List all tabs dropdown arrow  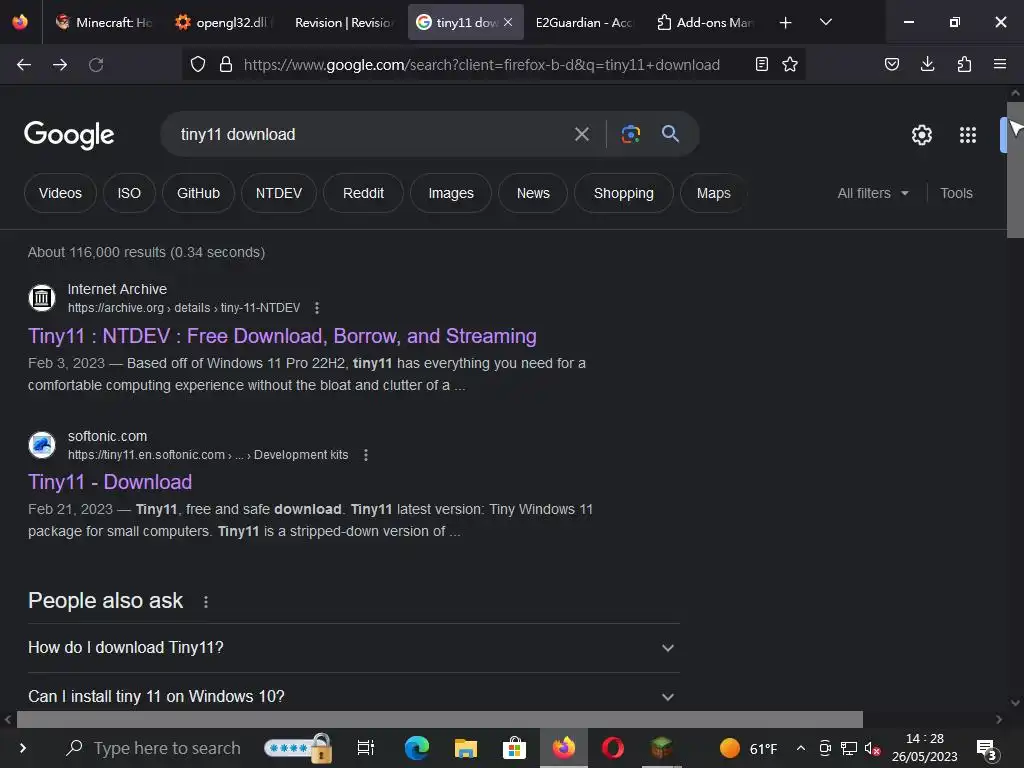pyautogui.click(x=826, y=22)
